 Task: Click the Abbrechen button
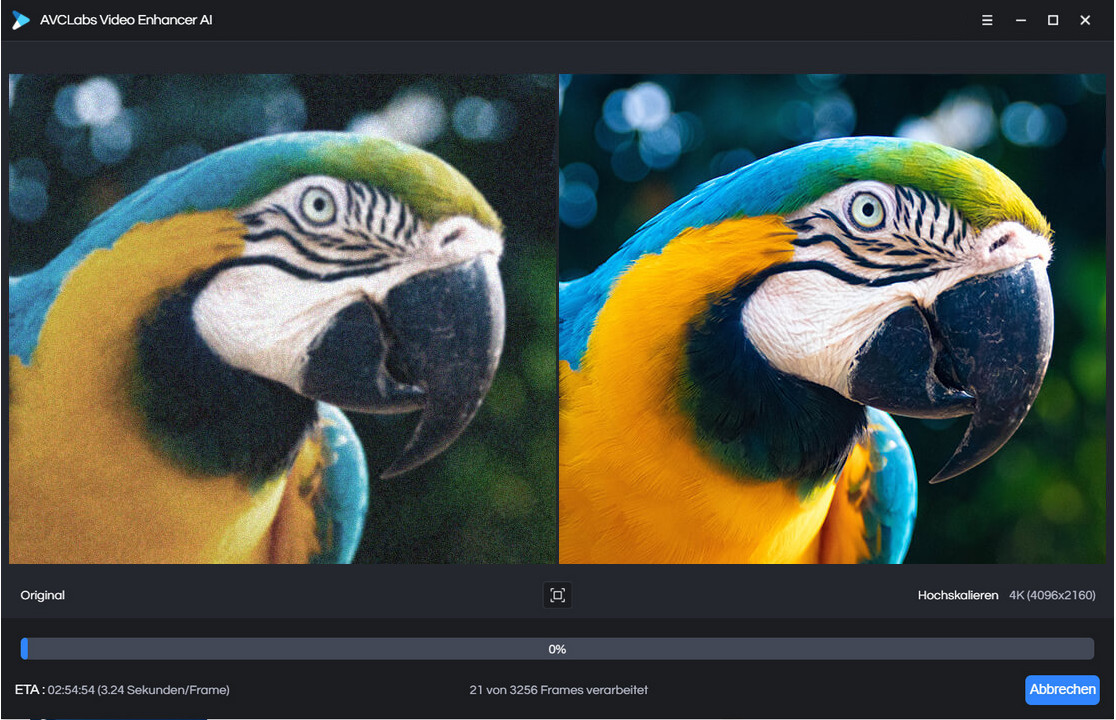(x=1062, y=689)
